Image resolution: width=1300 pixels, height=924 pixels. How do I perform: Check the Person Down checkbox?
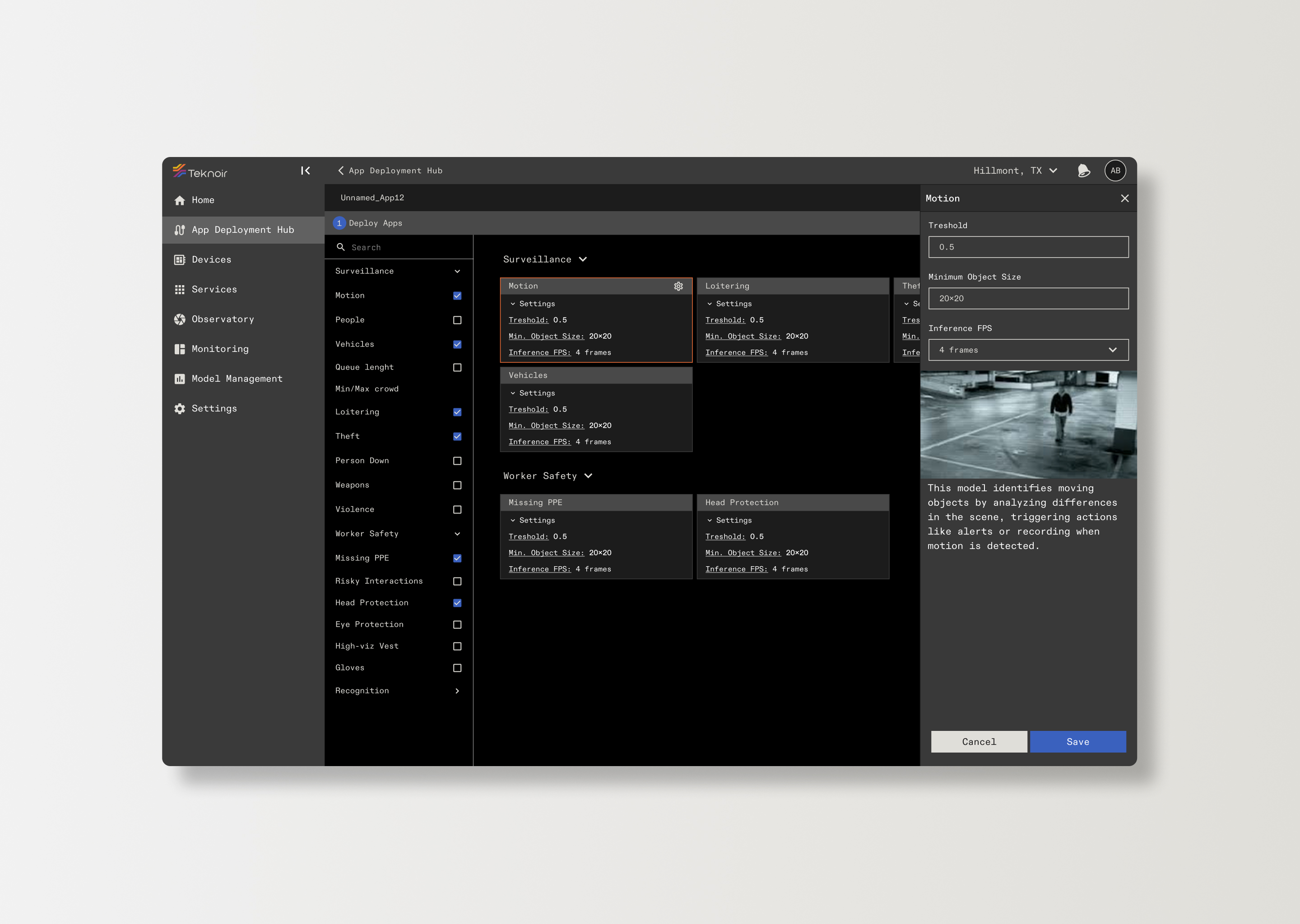coord(457,461)
